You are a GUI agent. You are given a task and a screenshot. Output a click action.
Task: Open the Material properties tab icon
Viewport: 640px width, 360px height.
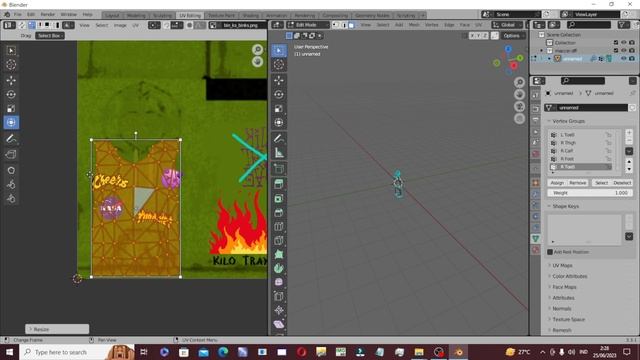pos(536,249)
